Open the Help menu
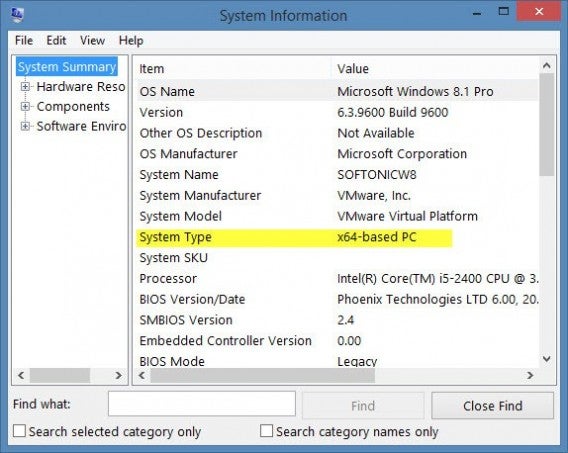The height and width of the screenshot is (453, 568). point(131,40)
